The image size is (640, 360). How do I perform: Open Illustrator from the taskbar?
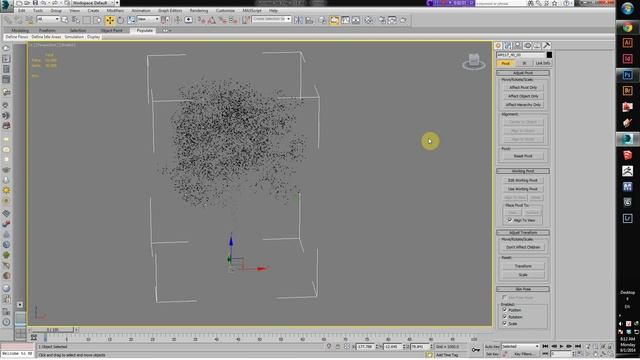point(627,43)
